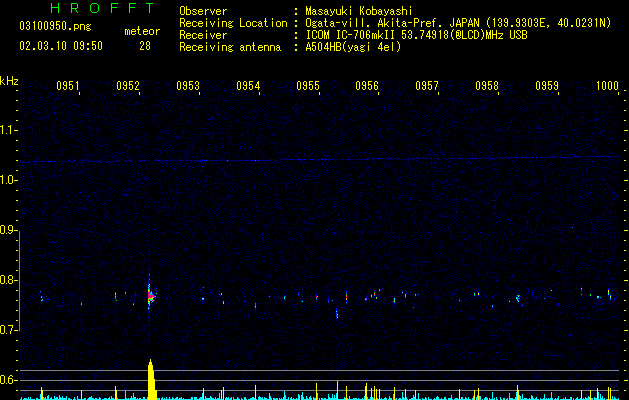The image size is (629, 400).
Task: Click the 1.0 kHz axis label
Action: coord(8,180)
